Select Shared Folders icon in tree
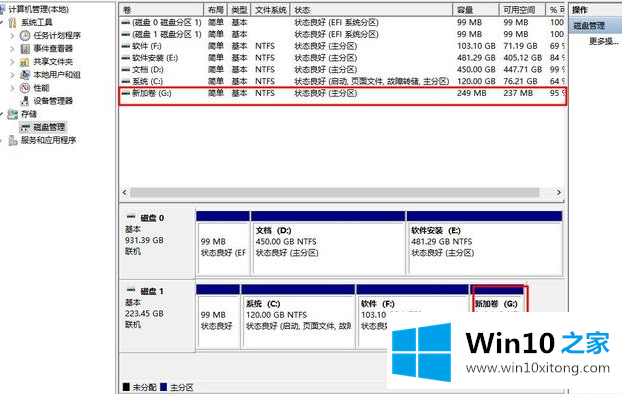 [x=25, y=62]
